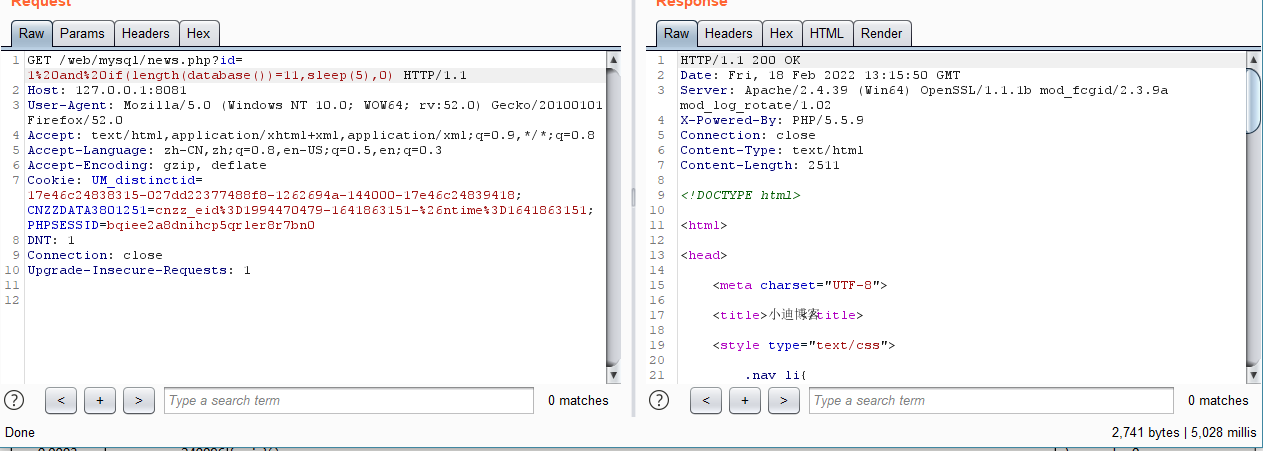Switch to Response Render tab

click(x=882, y=33)
